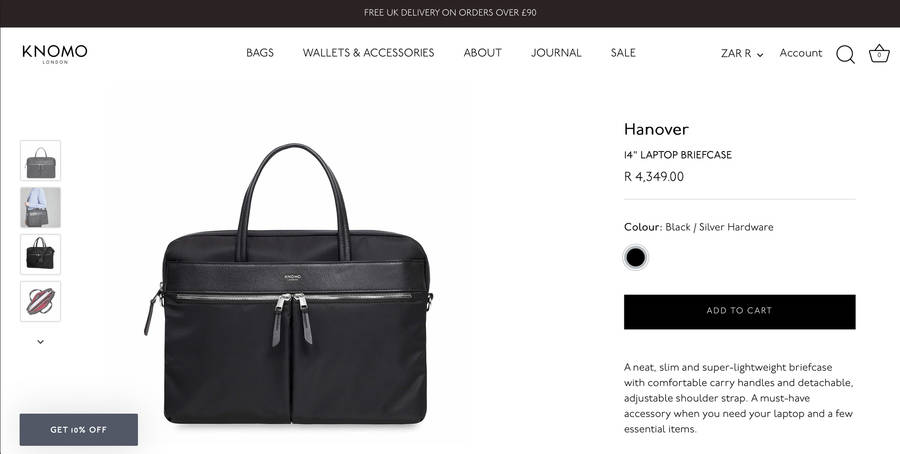Expand more thumbnails with down chevron
This screenshot has width=900, height=454.
point(40,342)
